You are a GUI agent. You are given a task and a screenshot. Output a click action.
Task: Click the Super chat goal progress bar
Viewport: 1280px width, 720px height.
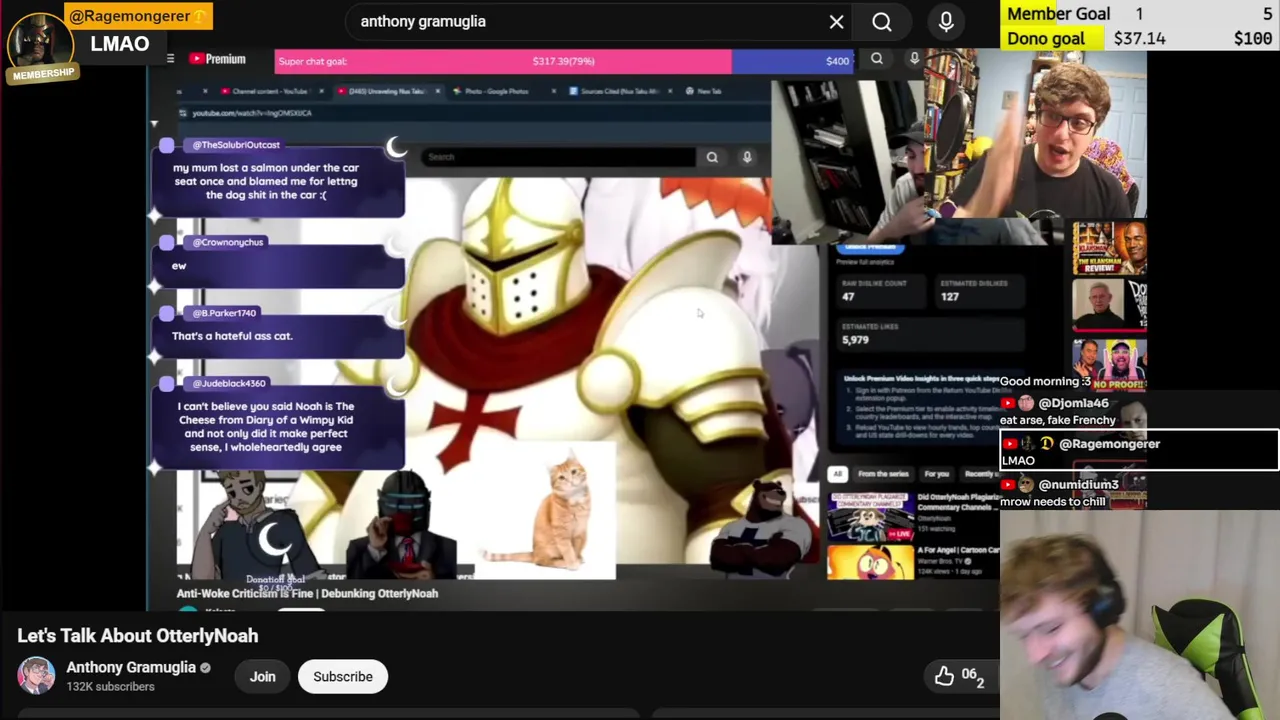564,61
